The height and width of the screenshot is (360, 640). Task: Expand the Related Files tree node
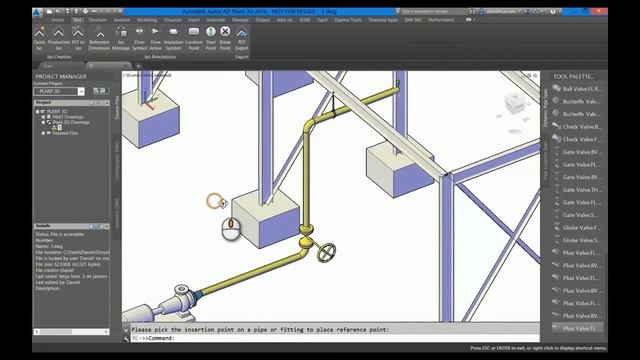[43, 133]
